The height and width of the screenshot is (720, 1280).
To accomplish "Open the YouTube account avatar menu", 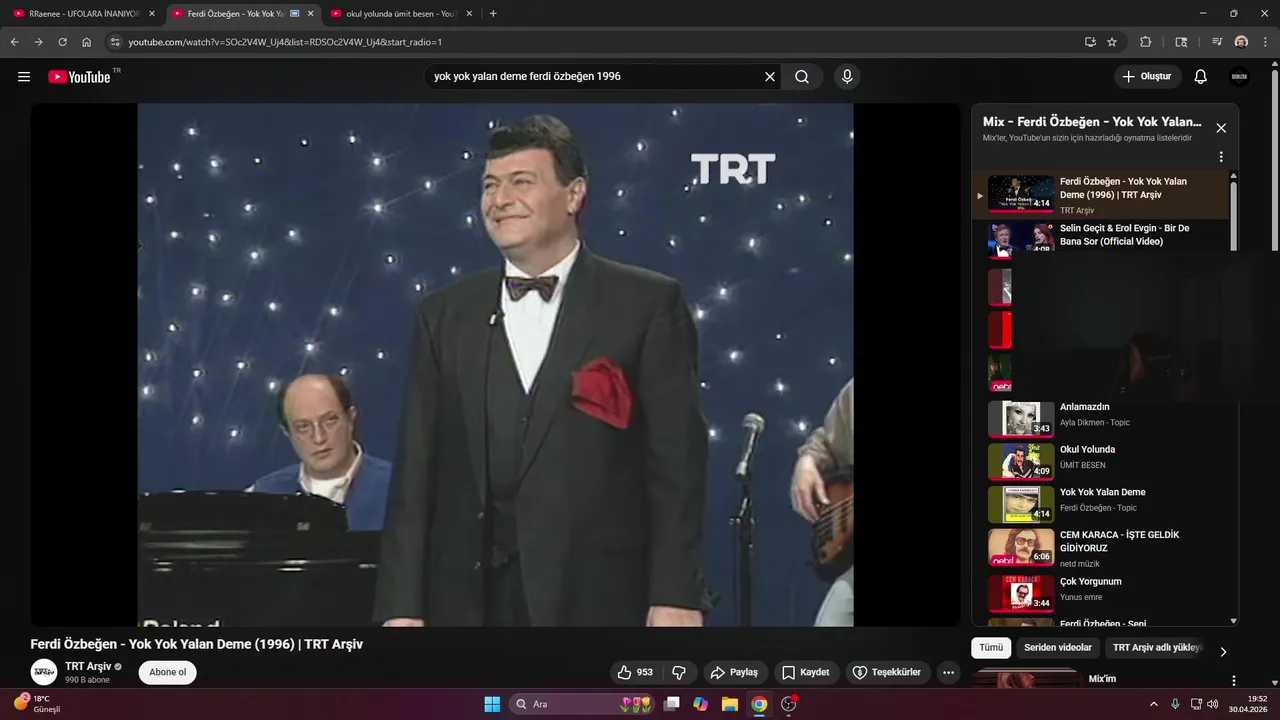I will [x=1239, y=77].
